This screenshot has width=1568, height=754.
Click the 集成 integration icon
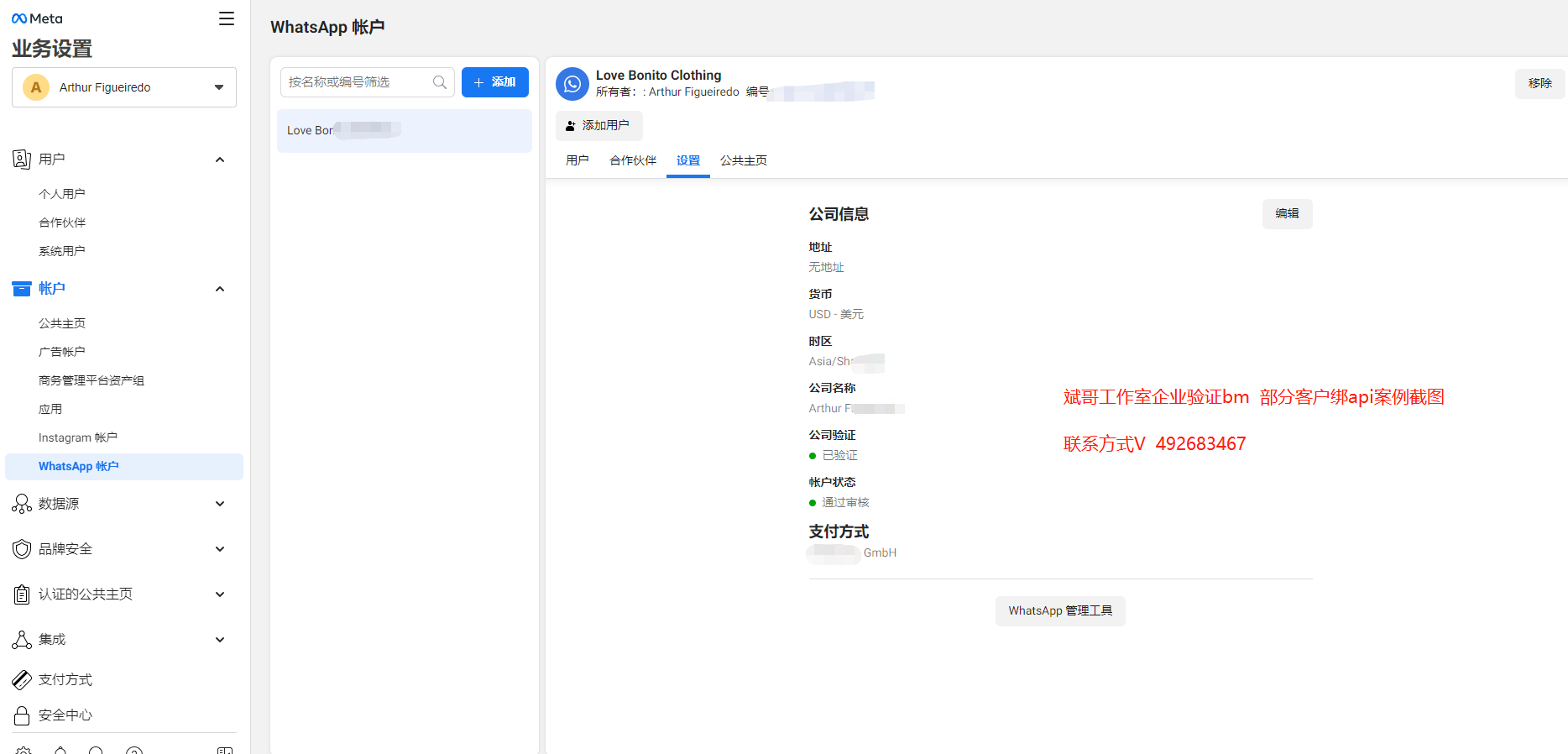click(22, 640)
